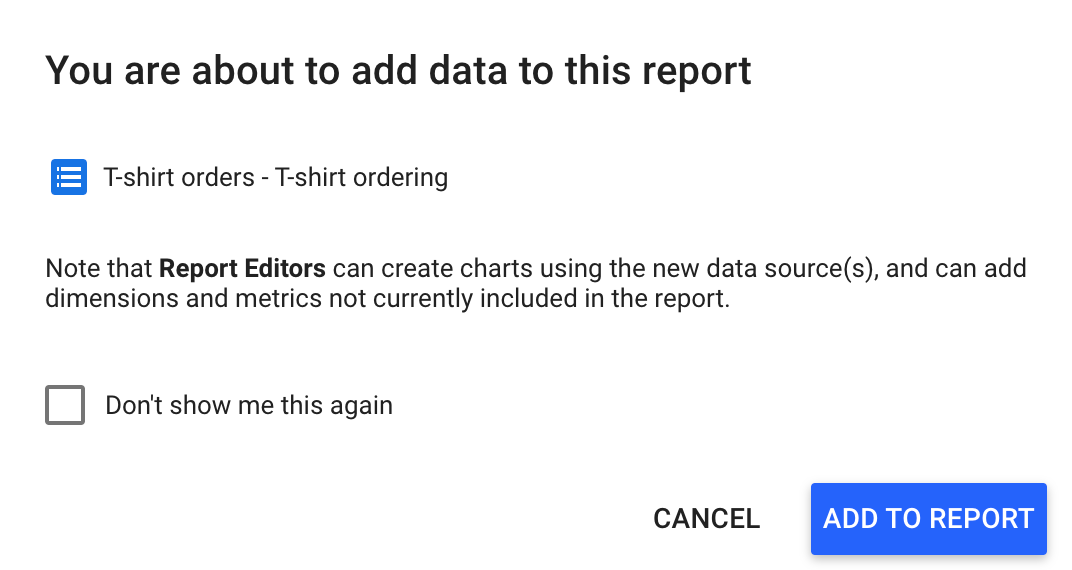Click the words "T-shirt orders" beside the icon

click(179, 178)
